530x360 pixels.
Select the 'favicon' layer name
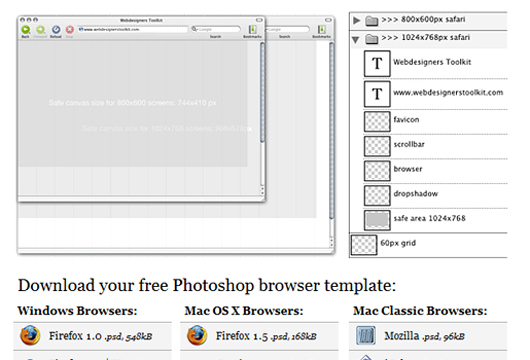(406, 119)
